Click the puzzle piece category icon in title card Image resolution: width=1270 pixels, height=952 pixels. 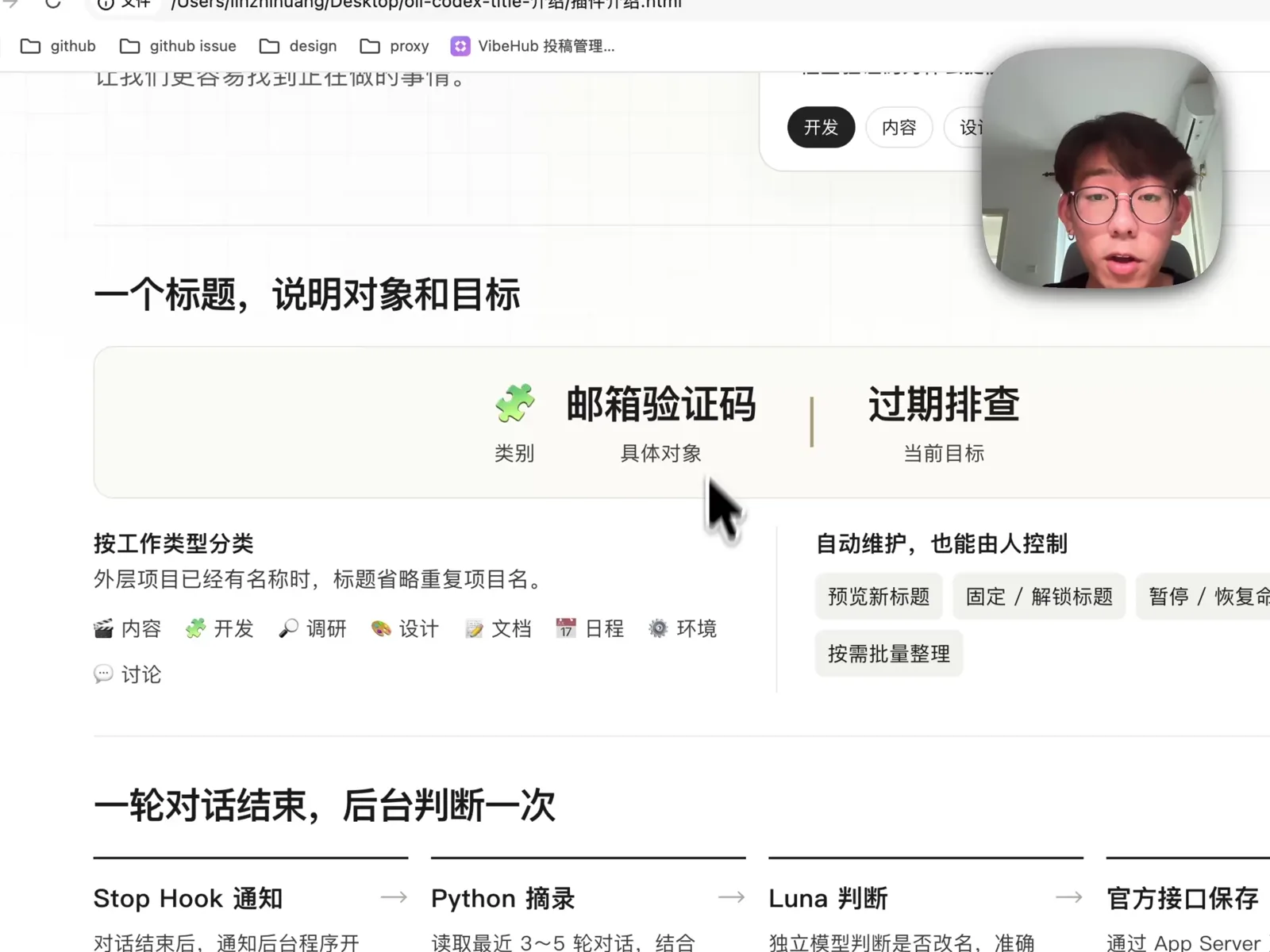tap(515, 403)
